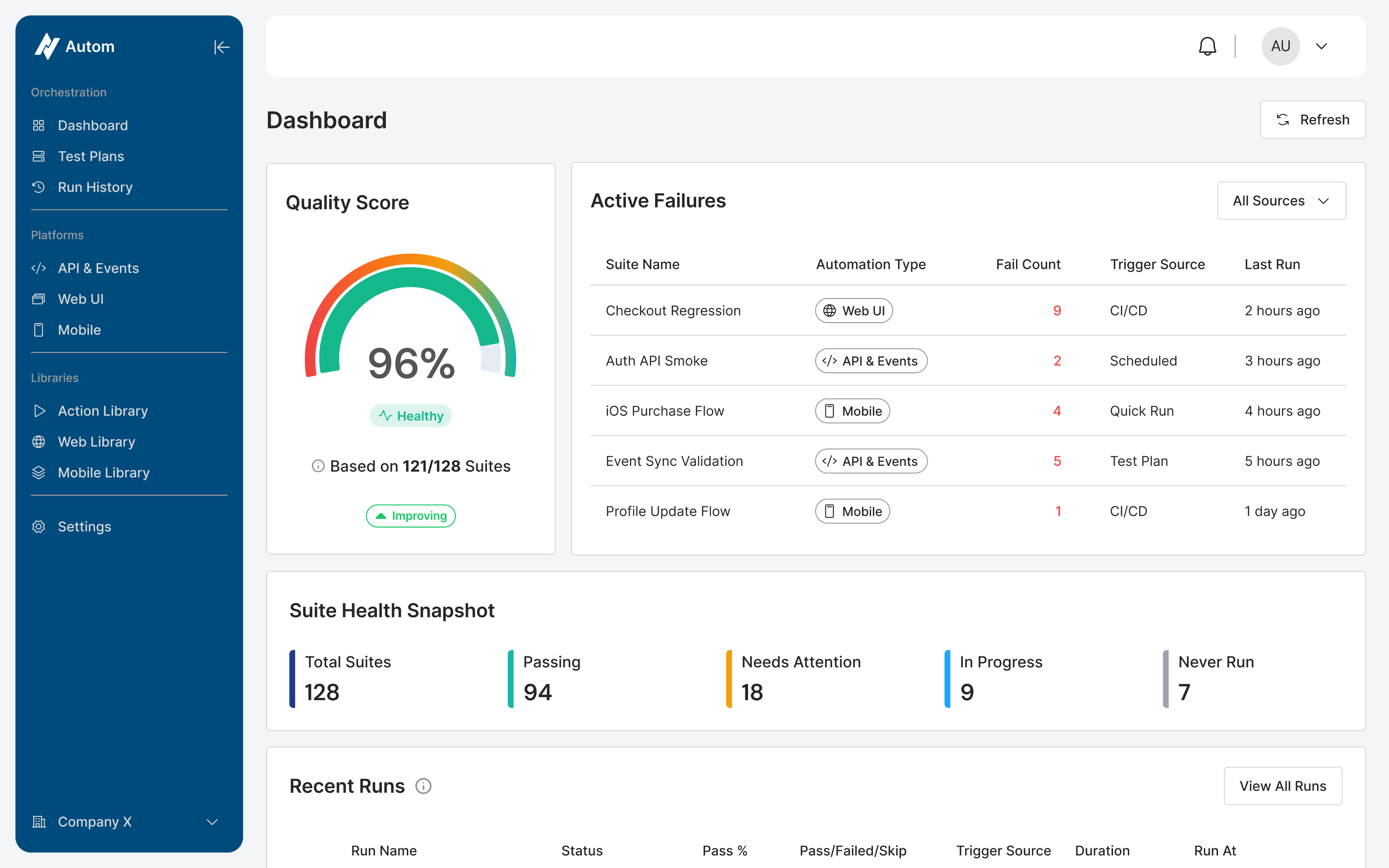Click Profile Update Flow suite name
Viewport: 1389px width, 868px height.
[668, 511]
